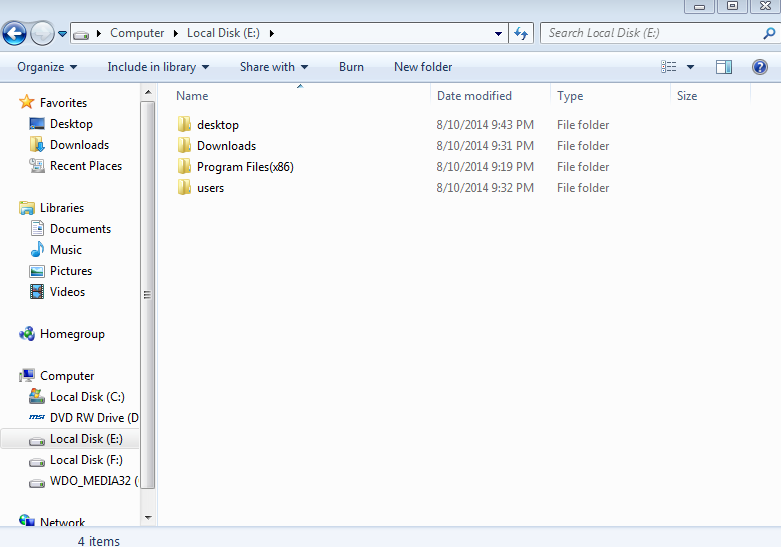Click the Videos library film icon
The image size is (781, 547).
pos(37,291)
